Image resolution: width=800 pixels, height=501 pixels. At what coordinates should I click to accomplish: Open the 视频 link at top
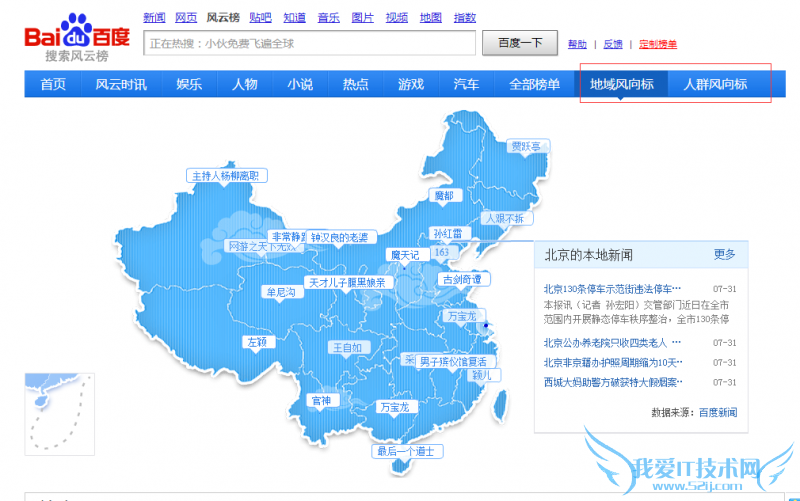(397, 18)
